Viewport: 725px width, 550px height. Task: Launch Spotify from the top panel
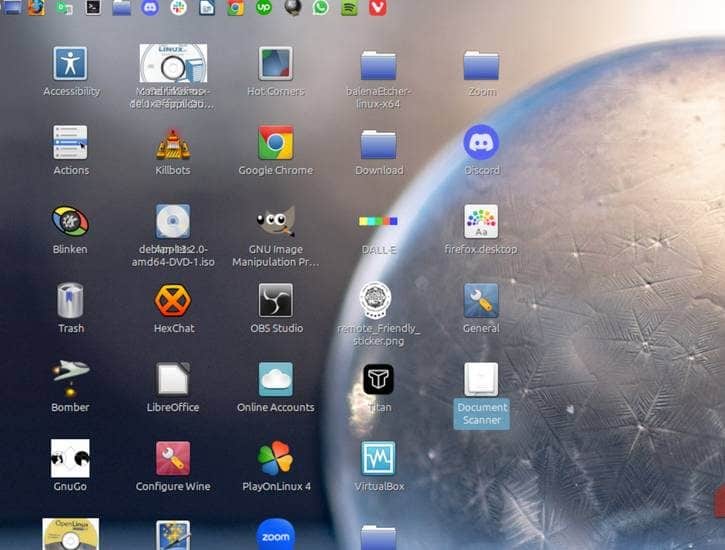coord(350,7)
